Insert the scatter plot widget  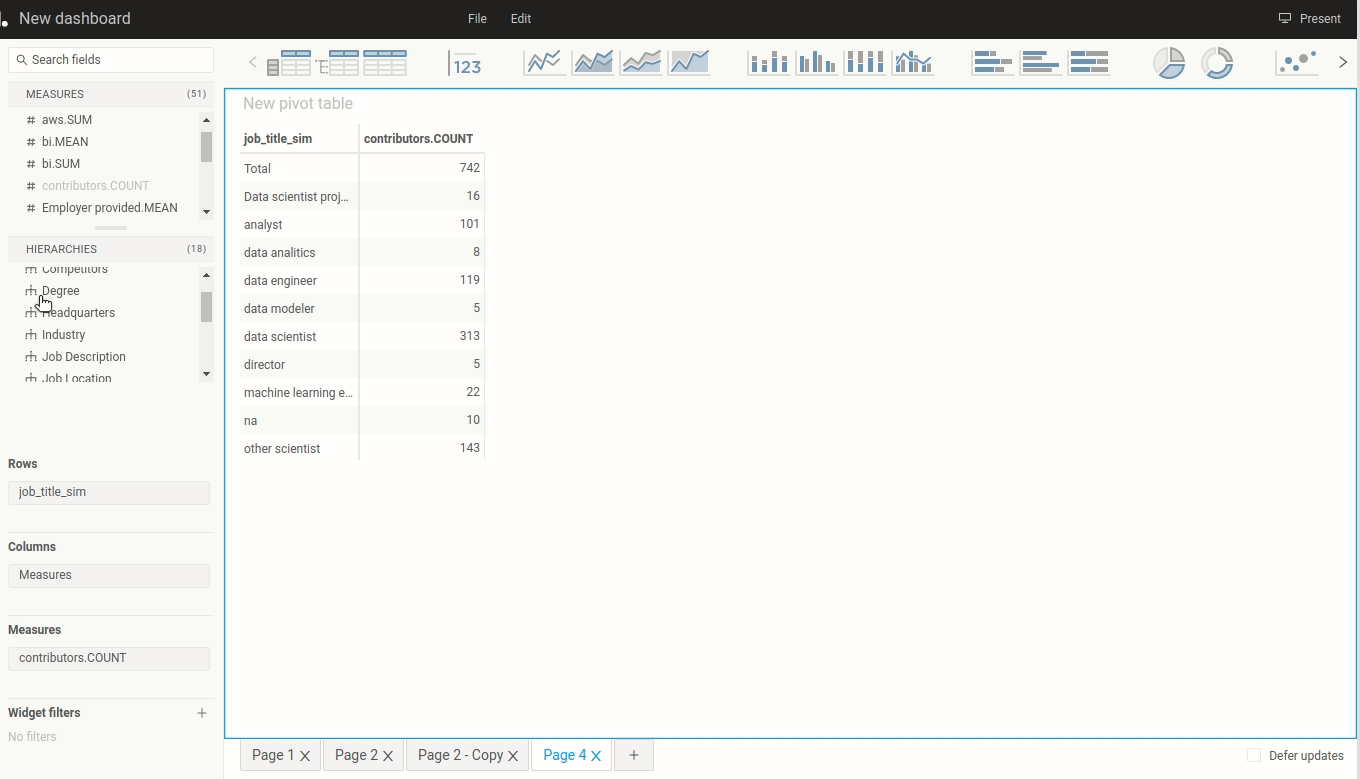coord(1298,63)
